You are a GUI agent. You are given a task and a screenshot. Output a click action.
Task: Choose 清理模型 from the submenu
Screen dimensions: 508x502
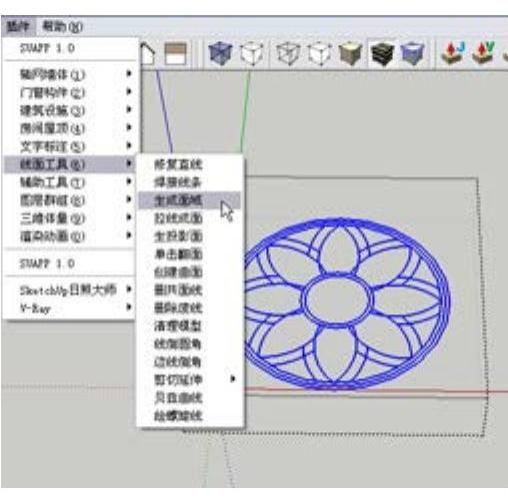pos(190,326)
